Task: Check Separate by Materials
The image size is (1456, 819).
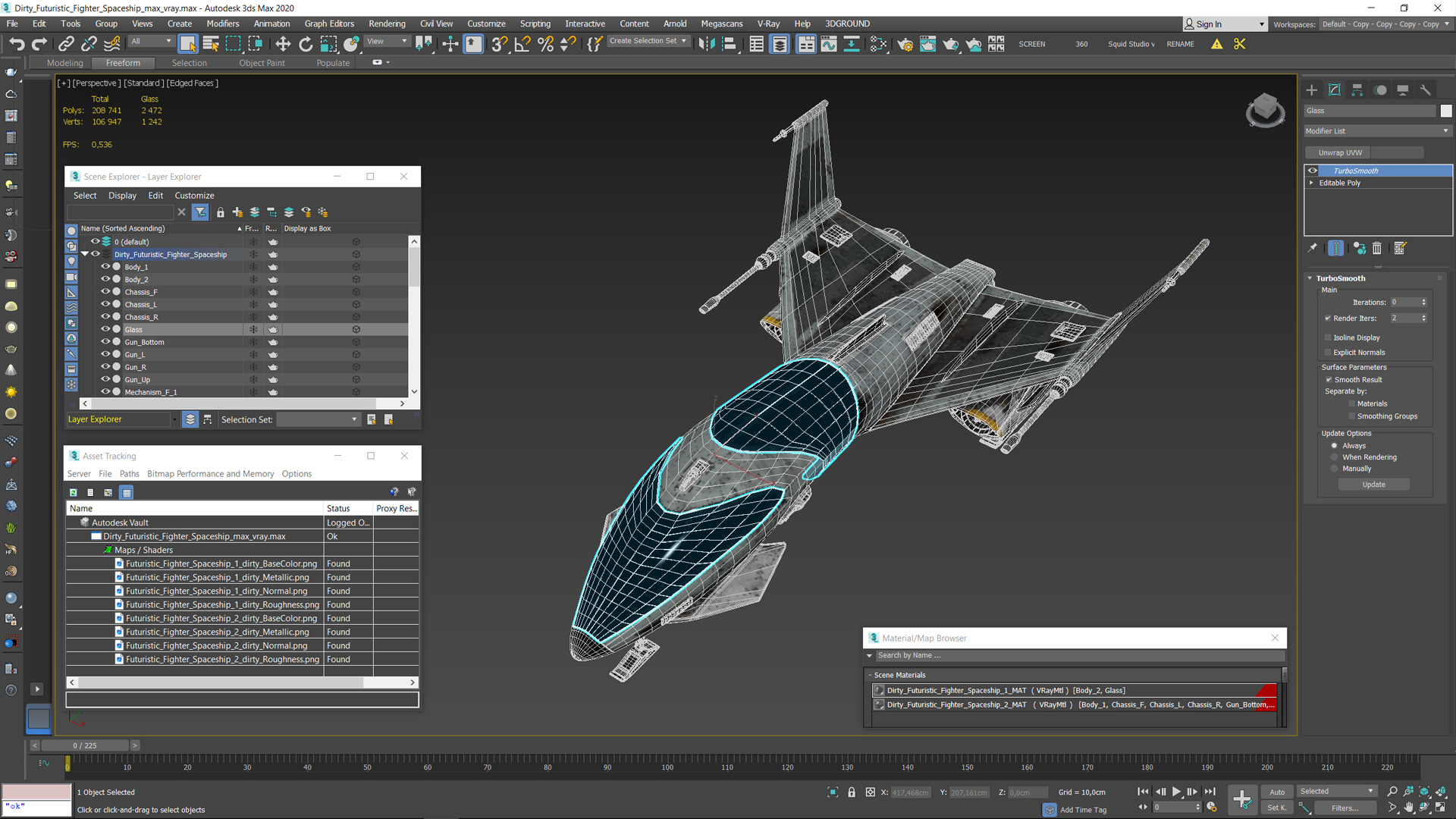Action: [1351, 404]
